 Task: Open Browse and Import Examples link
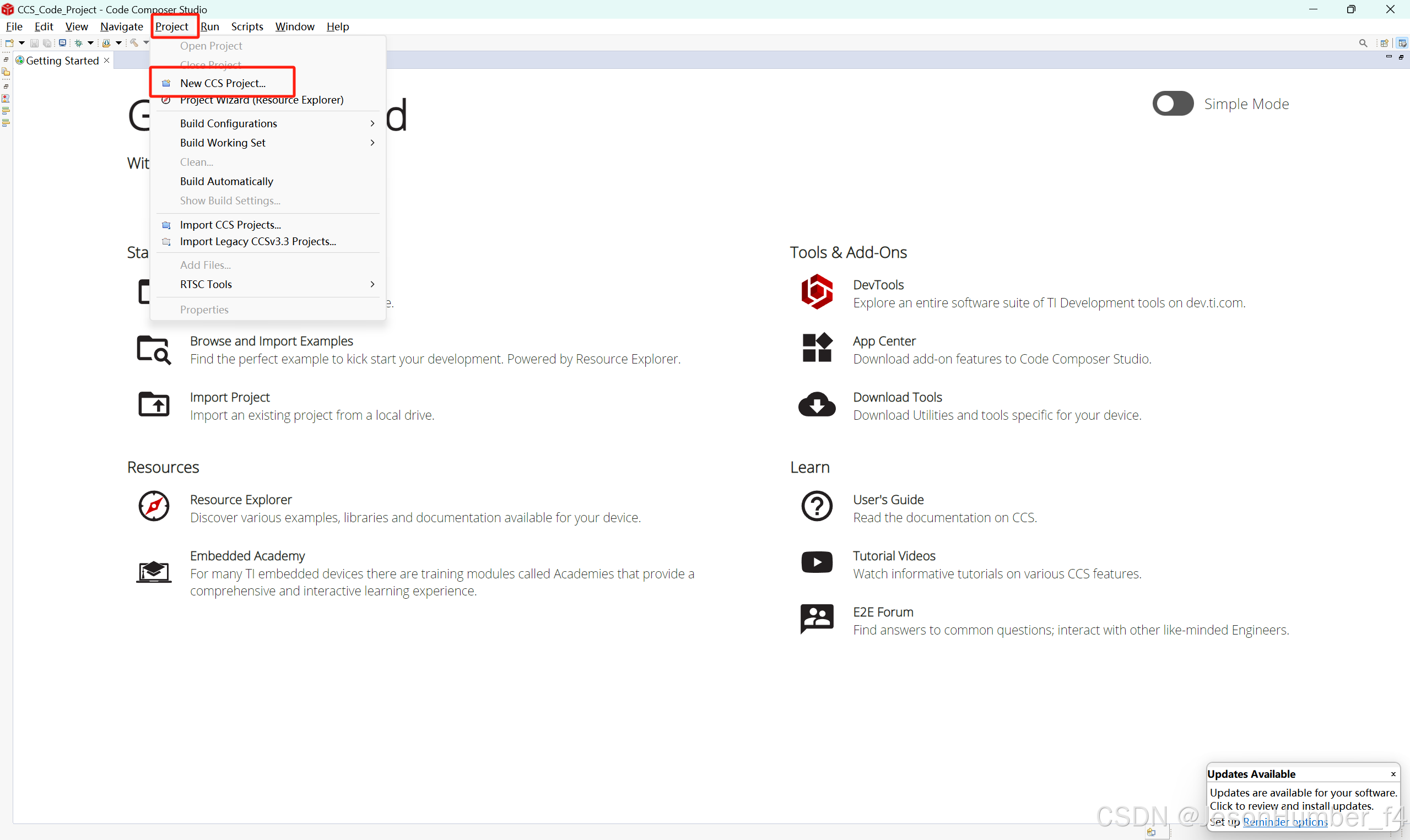click(x=271, y=342)
